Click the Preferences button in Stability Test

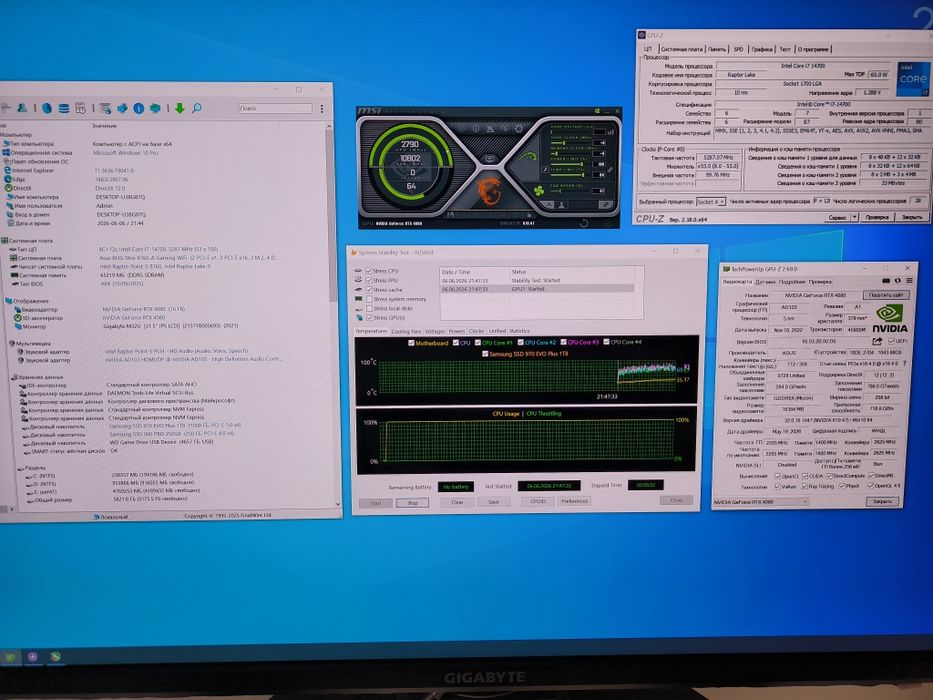[x=574, y=501]
